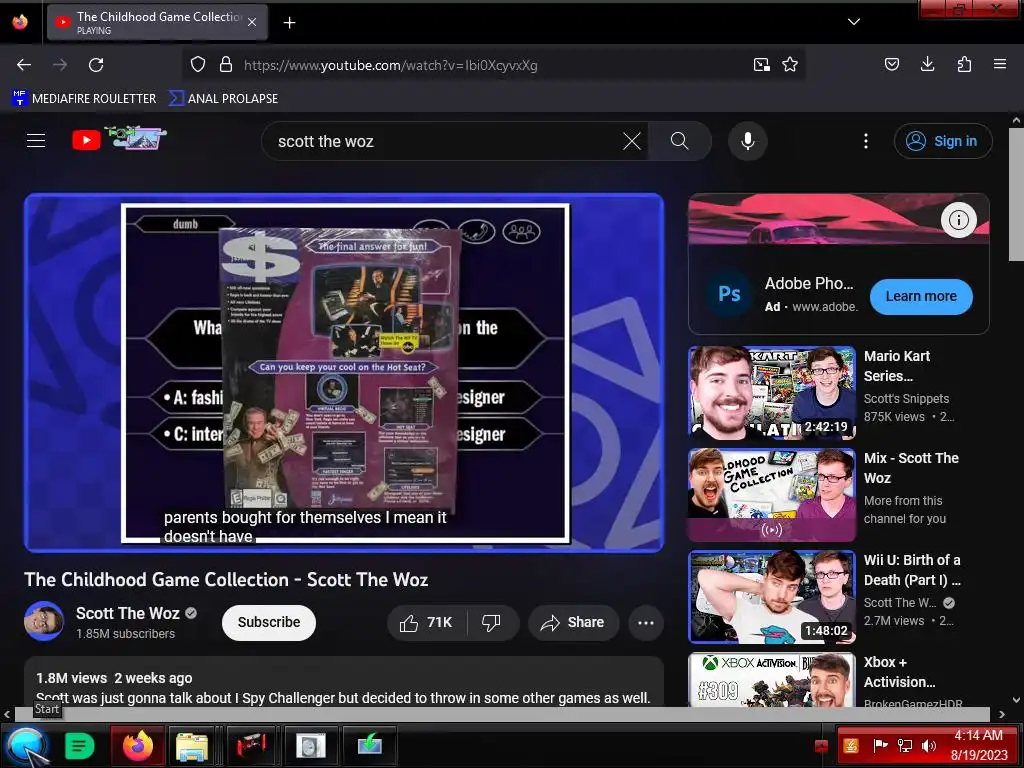The width and height of the screenshot is (1024, 768).
Task: Click the Adobe Photoshop Ps ad logo
Action: (729, 295)
